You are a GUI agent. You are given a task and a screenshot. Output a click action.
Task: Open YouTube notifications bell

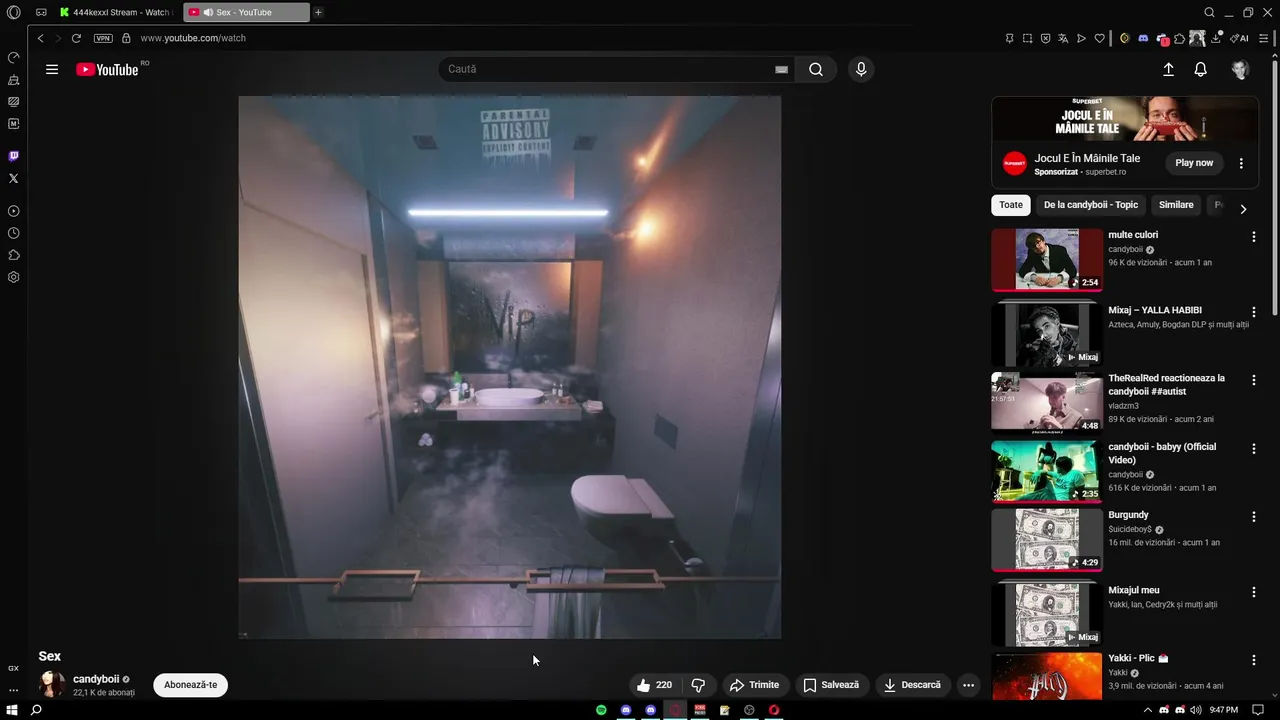[1201, 69]
